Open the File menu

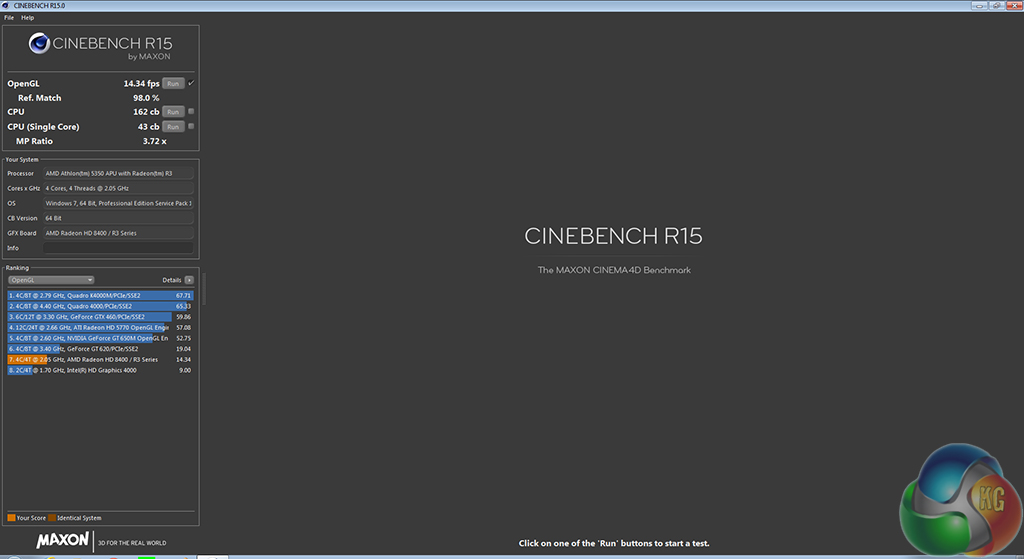pos(9,18)
